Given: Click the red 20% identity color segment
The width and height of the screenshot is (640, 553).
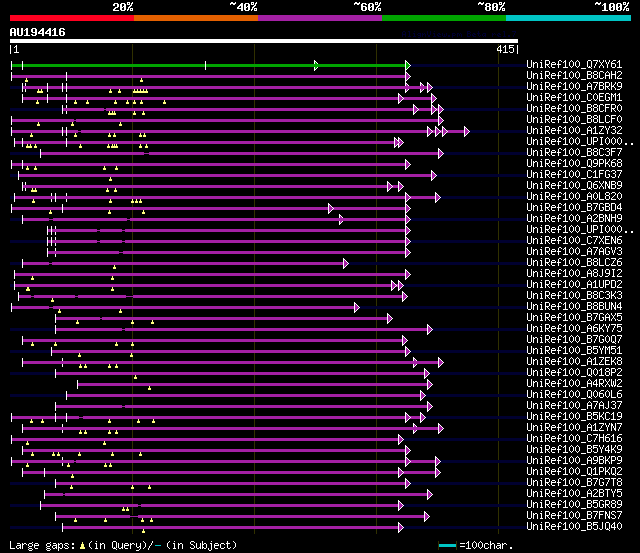Looking at the screenshot, I should 72,18.
